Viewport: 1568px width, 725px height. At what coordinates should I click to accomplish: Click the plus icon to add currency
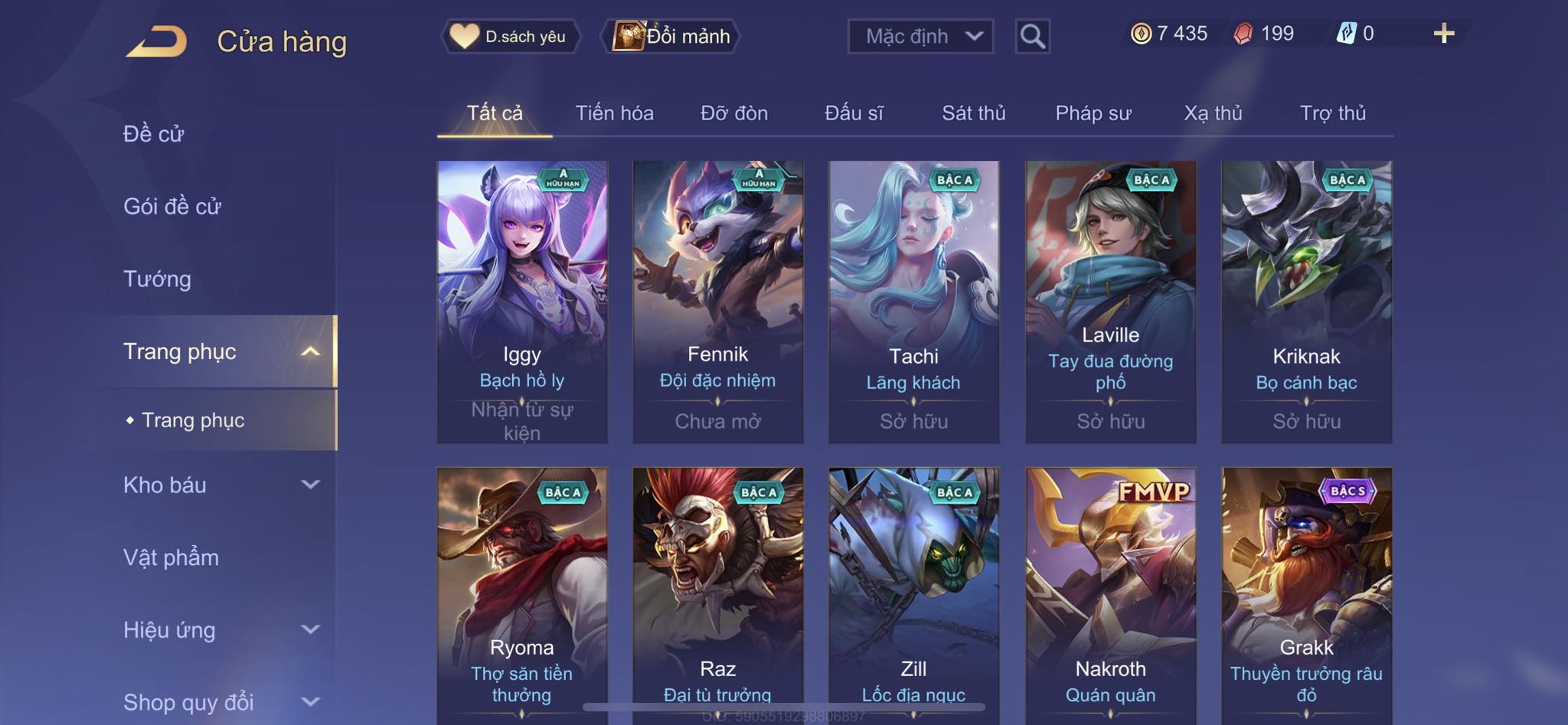1443,34
